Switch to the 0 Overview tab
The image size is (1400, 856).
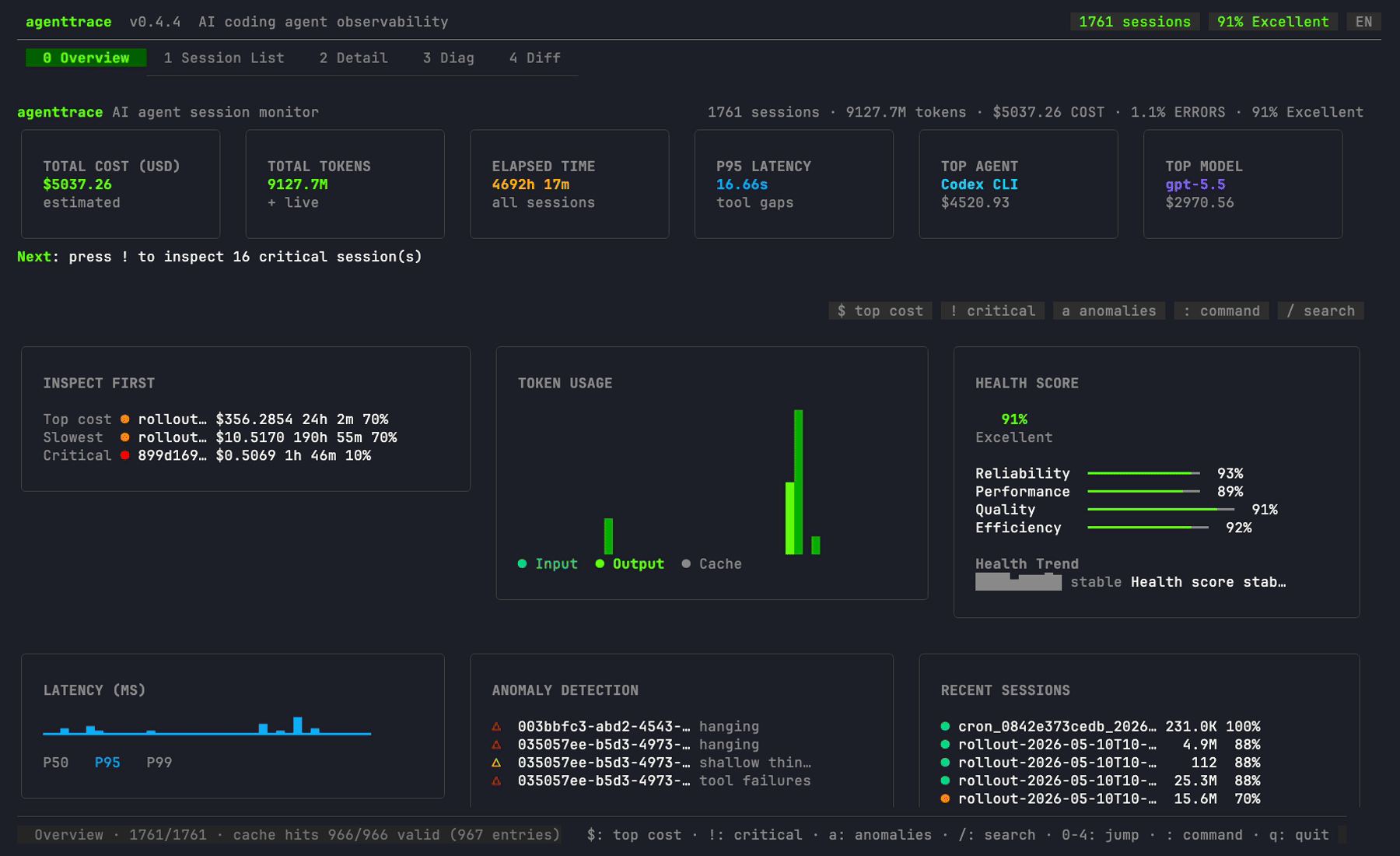tap(86, 58)
